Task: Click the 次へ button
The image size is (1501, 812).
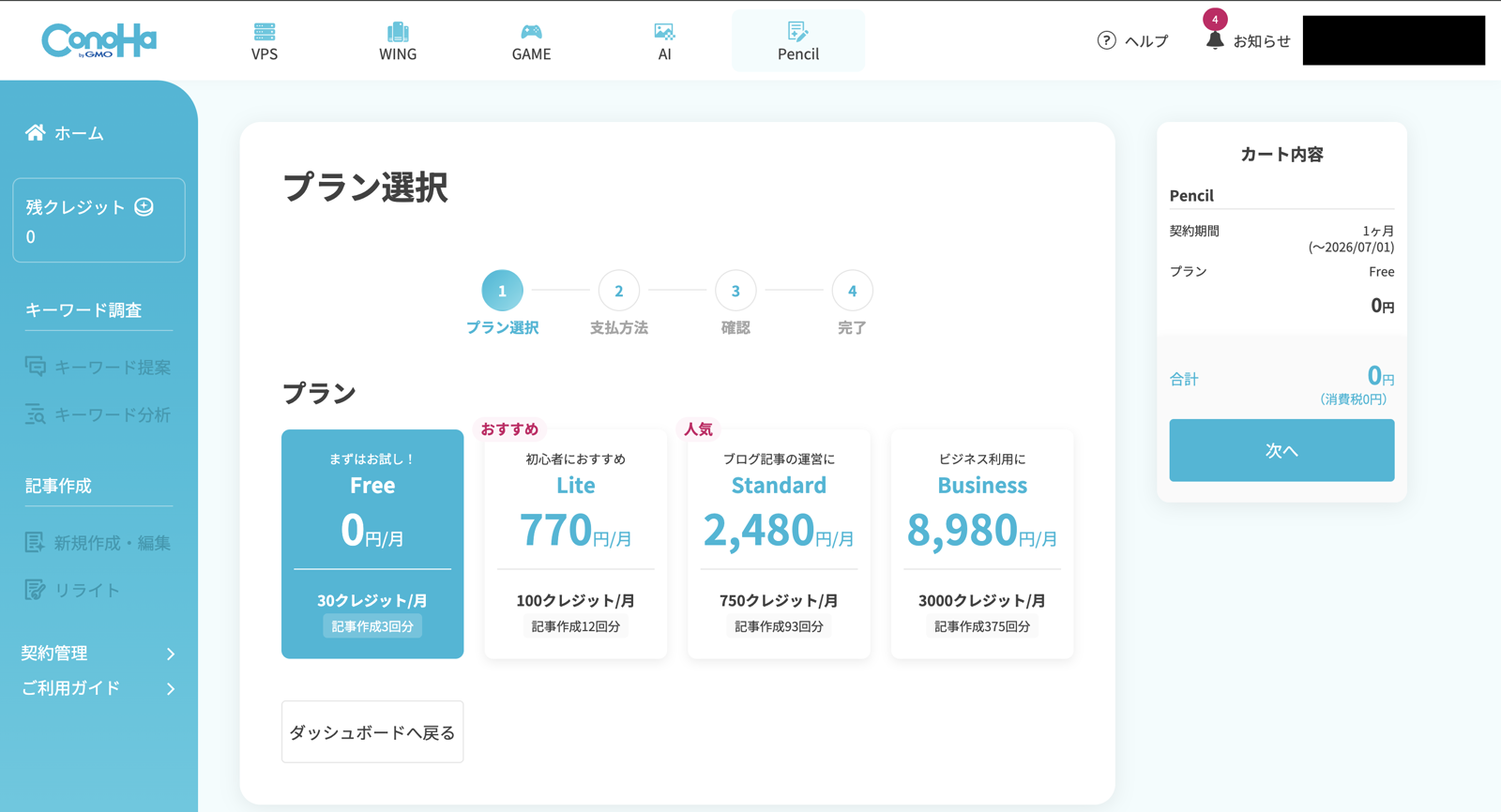Action: pos(1281,450)
